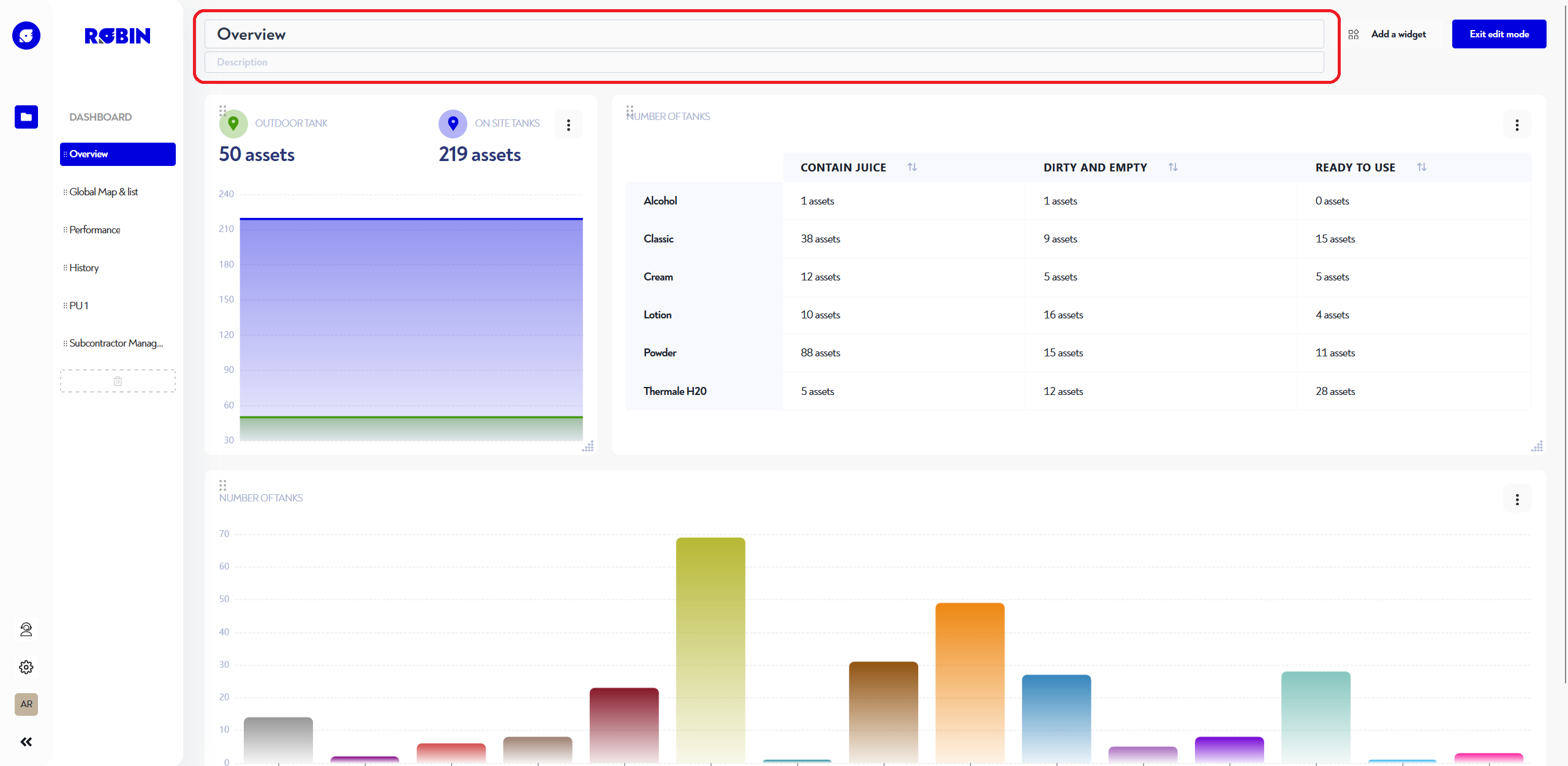Click the Robin round bird logo icon

point(26,36)
